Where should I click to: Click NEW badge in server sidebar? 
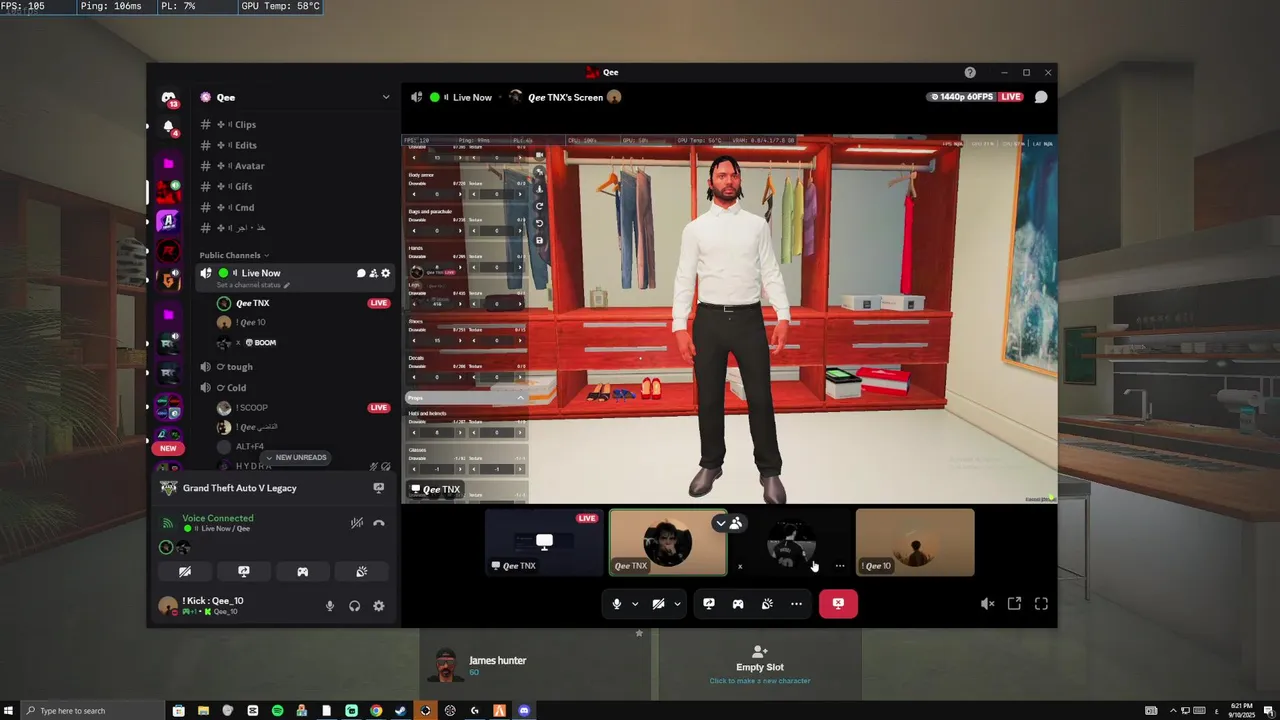point(168,448)
